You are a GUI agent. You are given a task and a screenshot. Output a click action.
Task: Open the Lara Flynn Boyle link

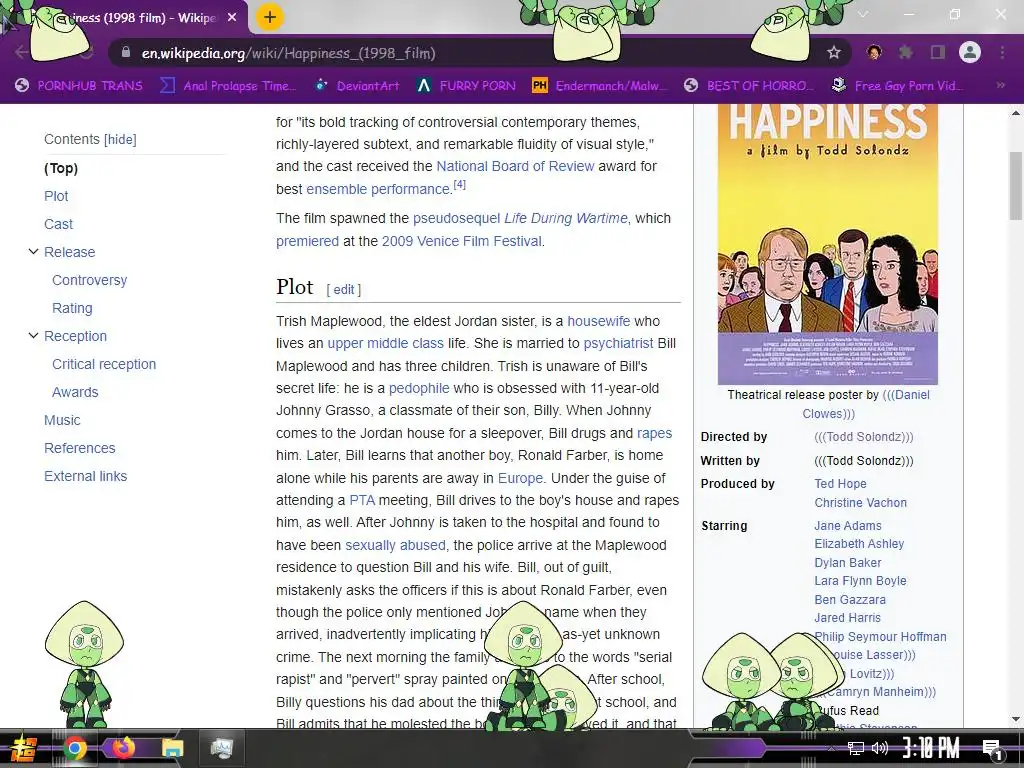pos(861,581)
